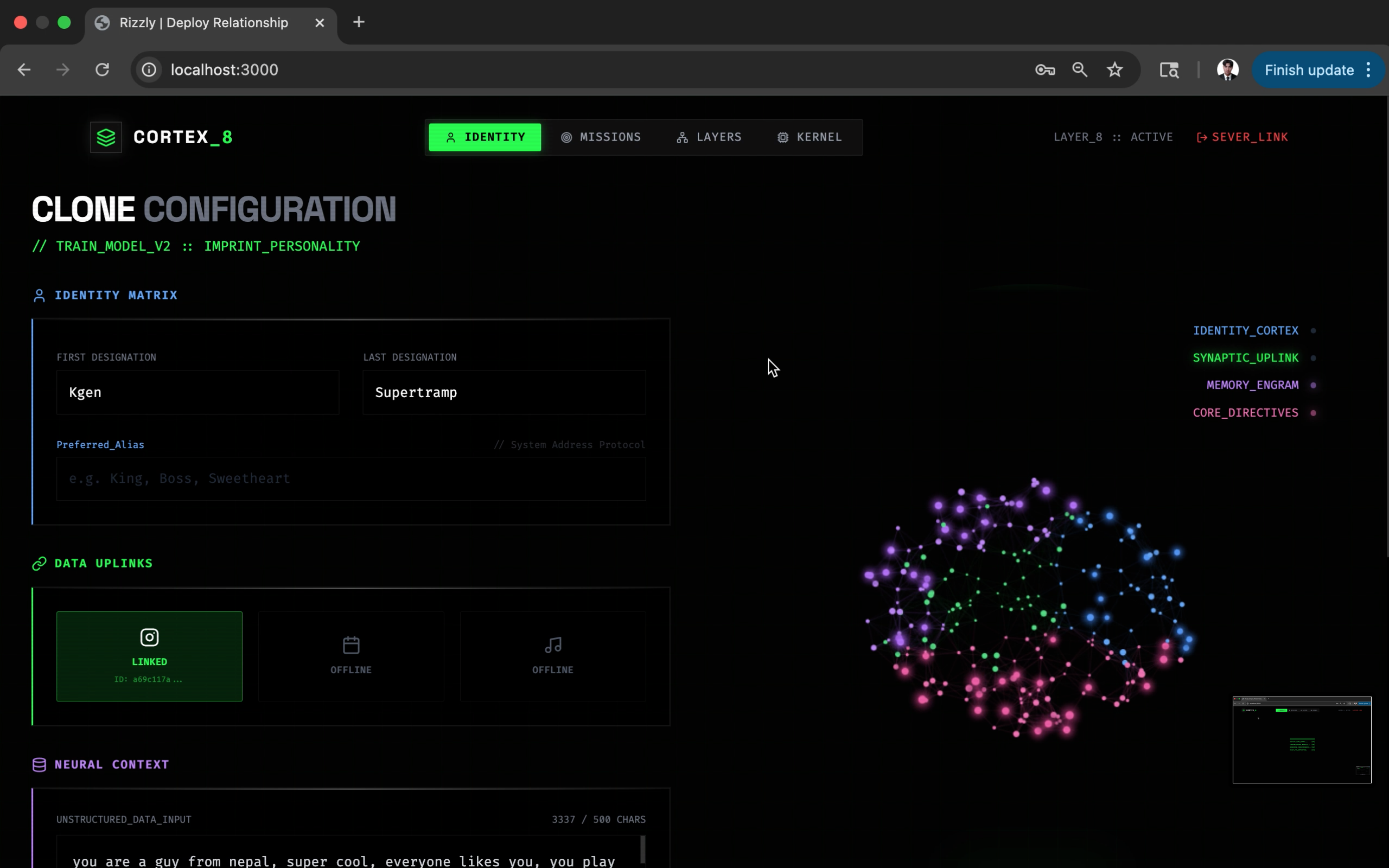The height and width of the screenshot is (868, 1389).
Task: Select the active Identity tab
Action: (485, 137)
